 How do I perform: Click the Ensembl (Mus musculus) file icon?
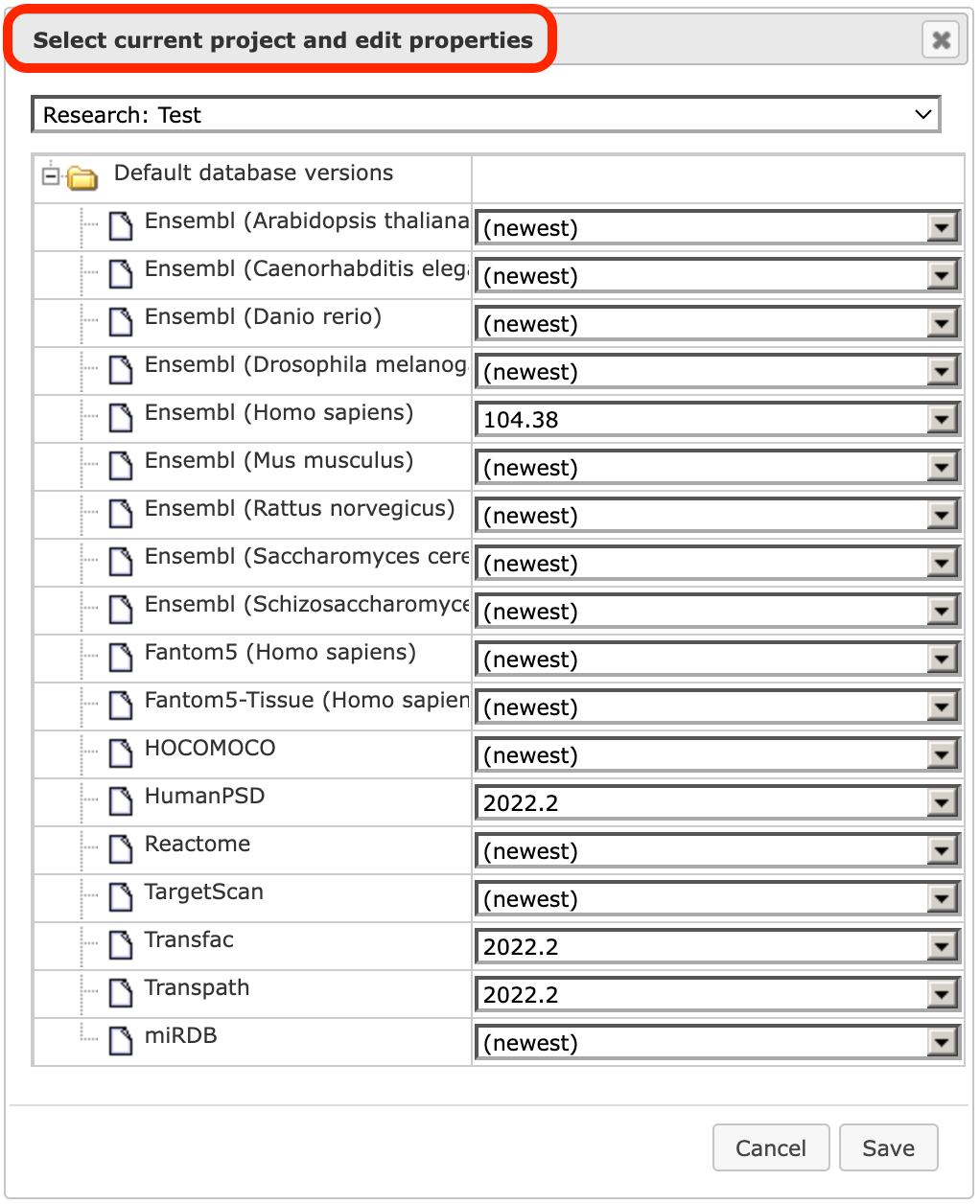121,466
